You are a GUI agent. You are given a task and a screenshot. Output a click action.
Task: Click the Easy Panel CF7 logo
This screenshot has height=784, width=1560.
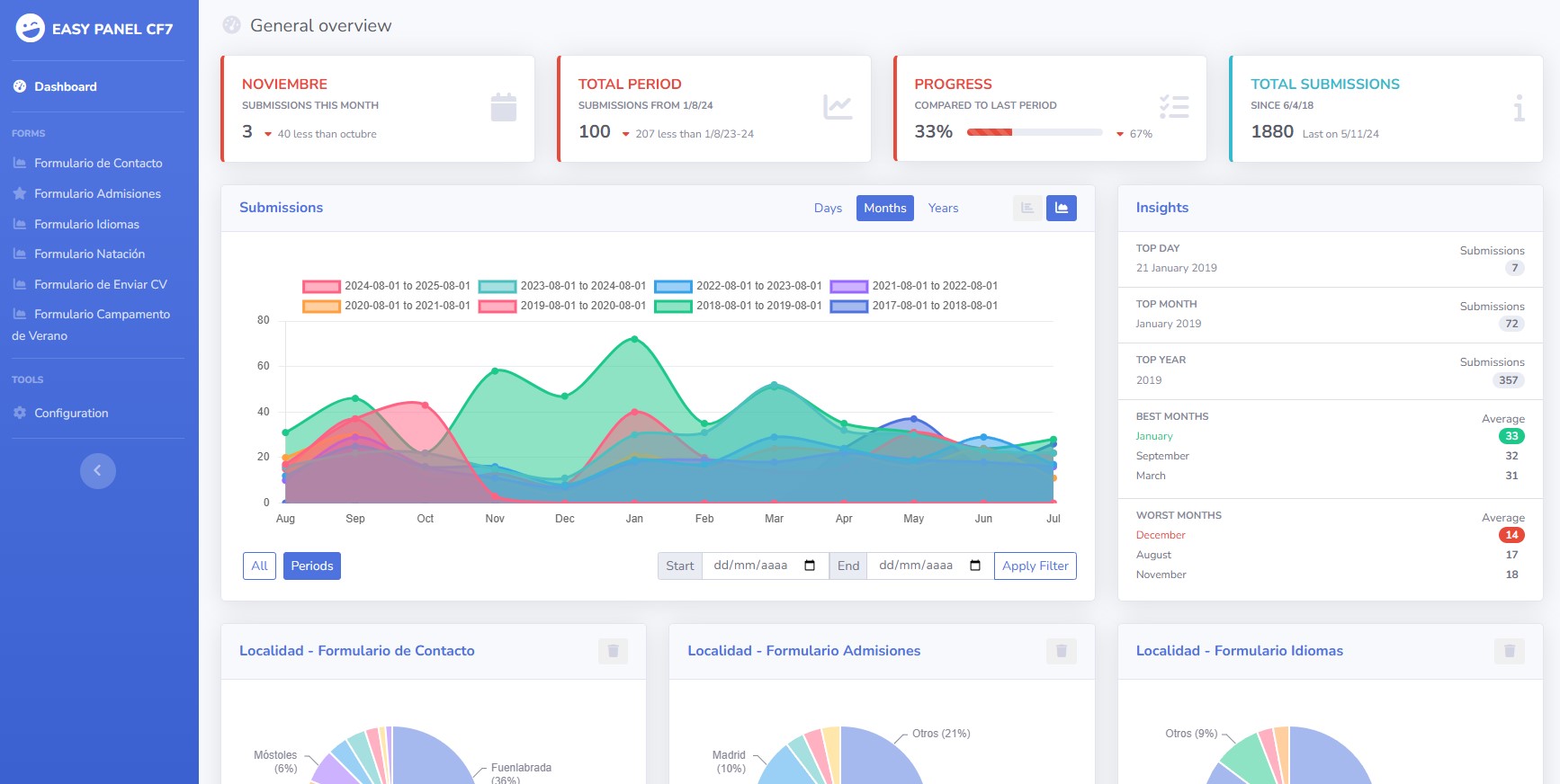tap(31, 29)
